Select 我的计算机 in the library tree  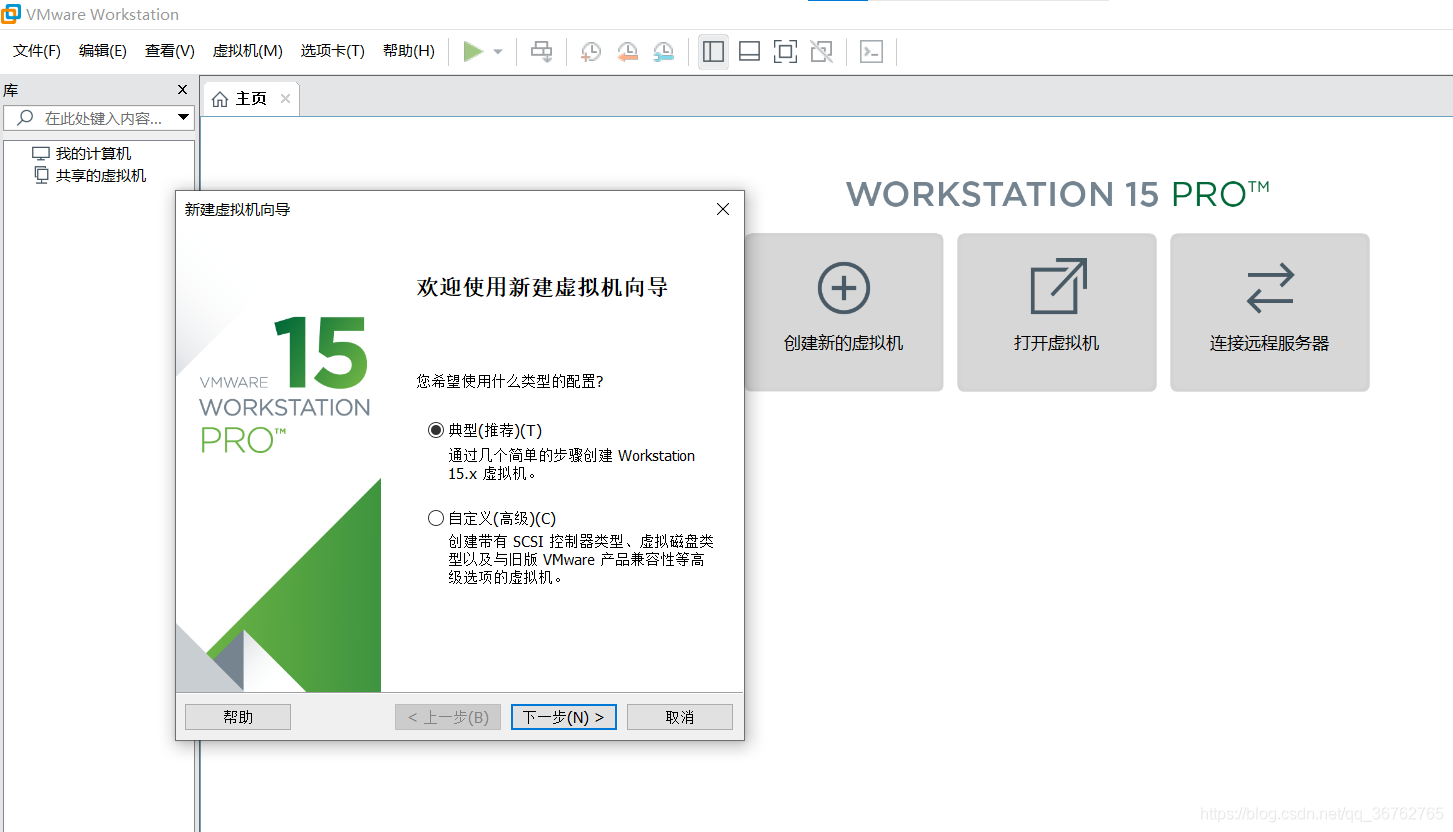click(x=82, y=153)
